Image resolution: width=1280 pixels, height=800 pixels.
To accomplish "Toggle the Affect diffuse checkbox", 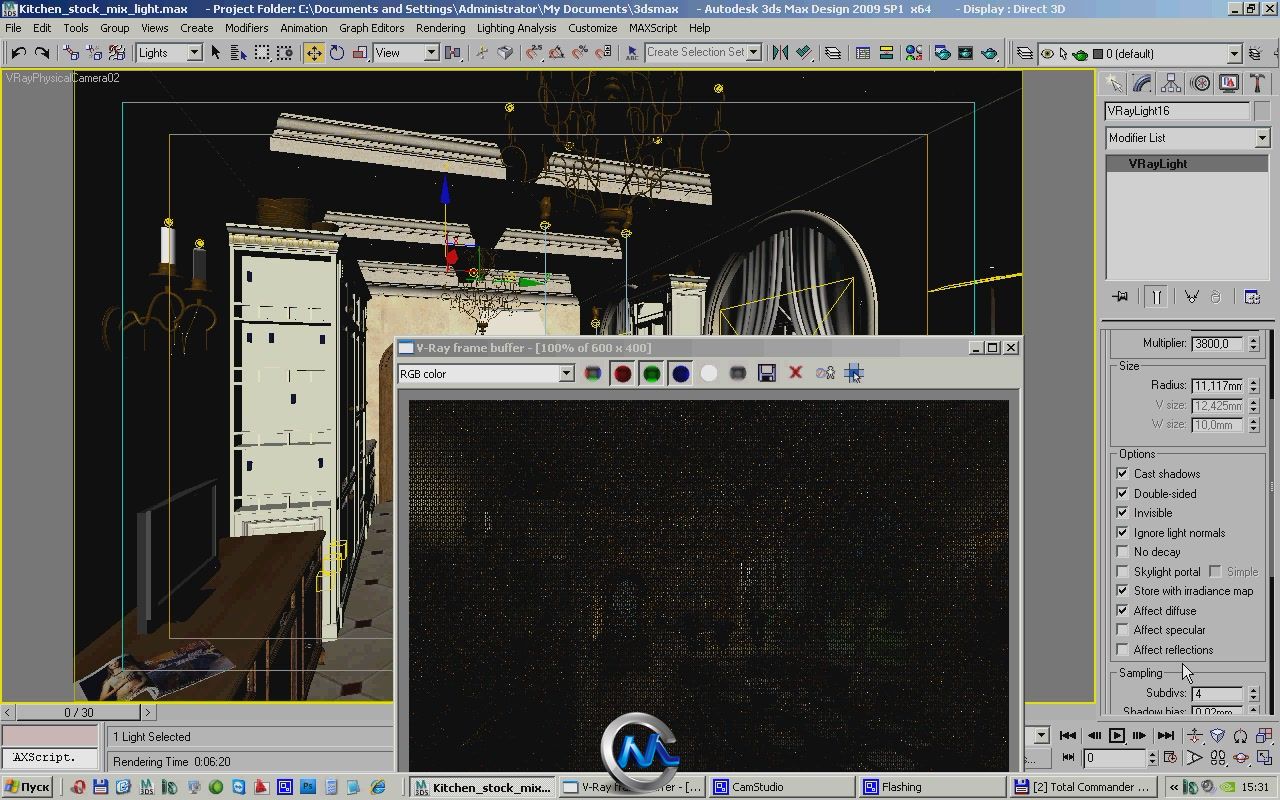I will [1122, 611].
